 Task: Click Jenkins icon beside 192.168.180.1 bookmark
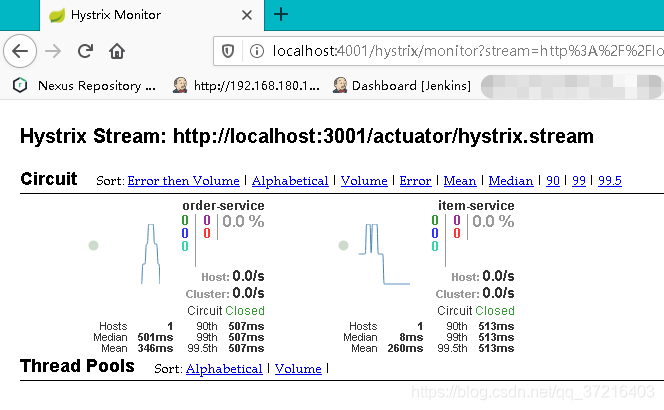click(x=180, y=85)
